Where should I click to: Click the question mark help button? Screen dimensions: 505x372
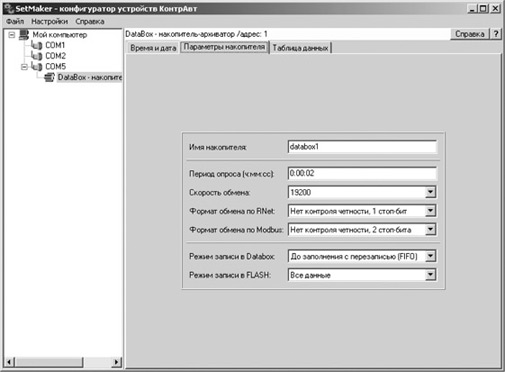click(496, 34)
